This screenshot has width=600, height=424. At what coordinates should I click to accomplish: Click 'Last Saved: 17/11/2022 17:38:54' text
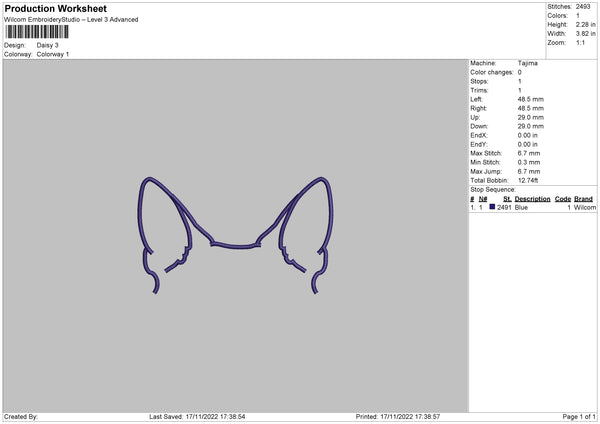click(197, 417)
